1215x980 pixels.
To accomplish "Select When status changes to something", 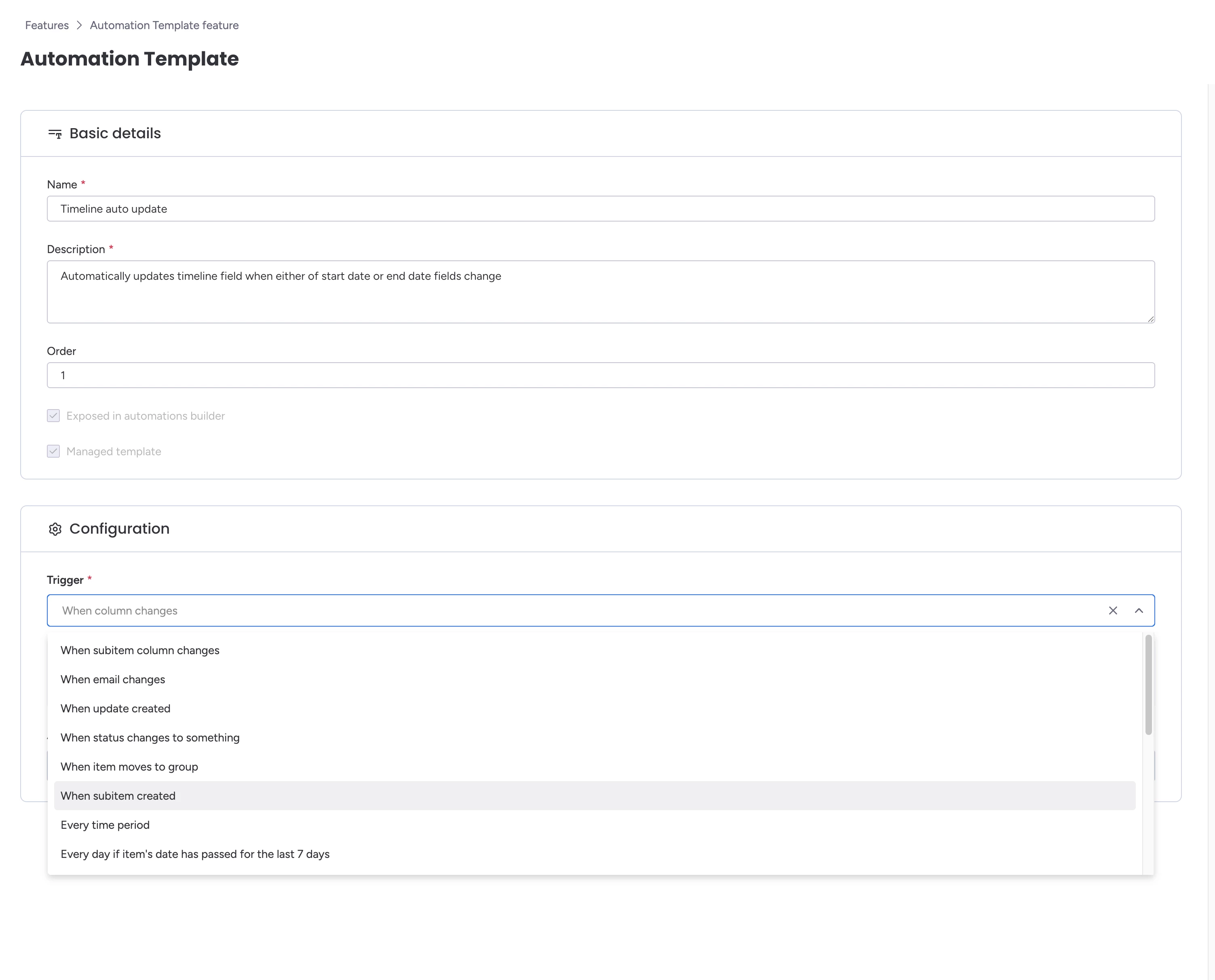I will tap(150, 737).
